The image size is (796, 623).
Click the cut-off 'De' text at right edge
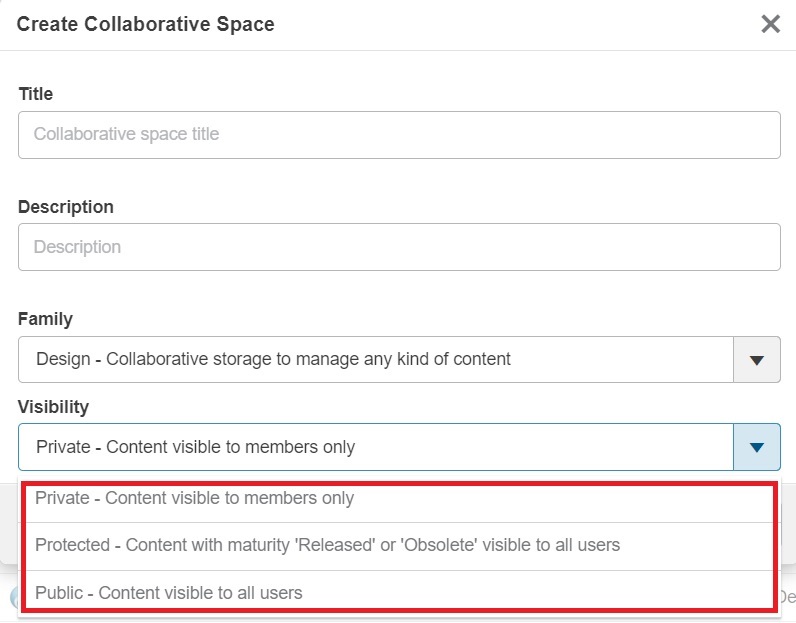point(787,597)
